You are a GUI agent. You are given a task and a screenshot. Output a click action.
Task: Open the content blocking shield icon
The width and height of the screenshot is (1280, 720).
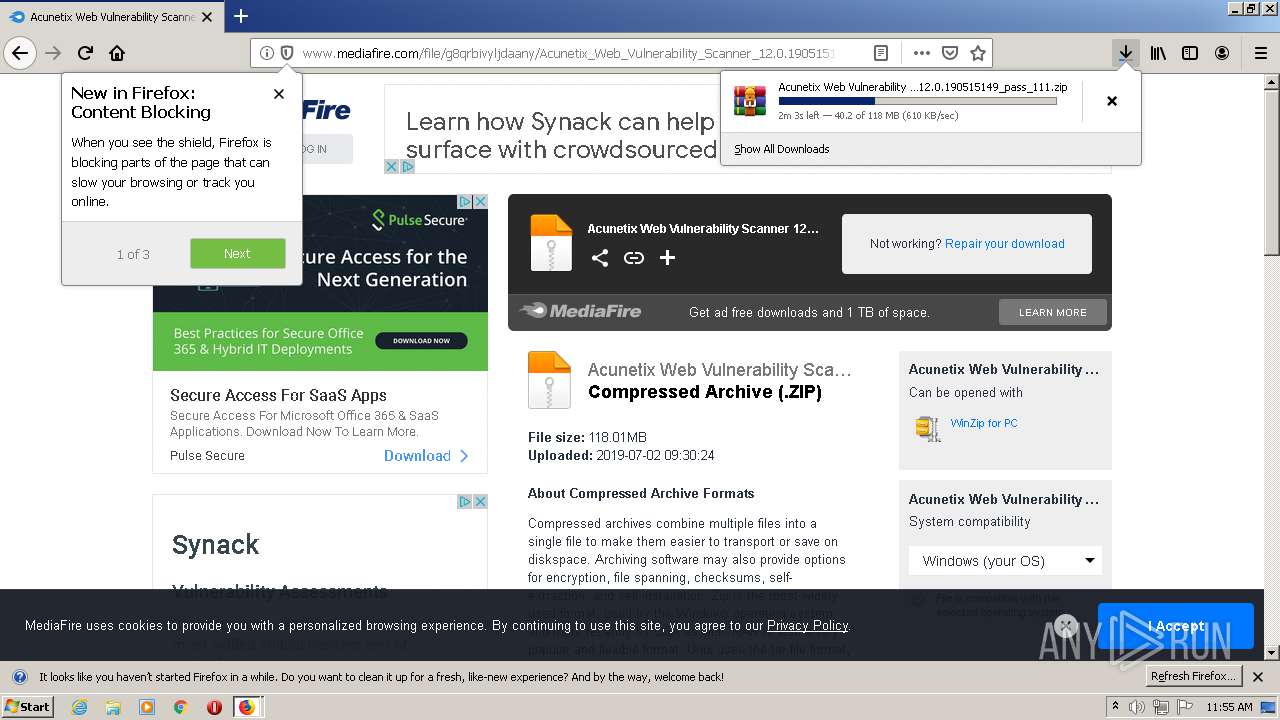(286, 53)
